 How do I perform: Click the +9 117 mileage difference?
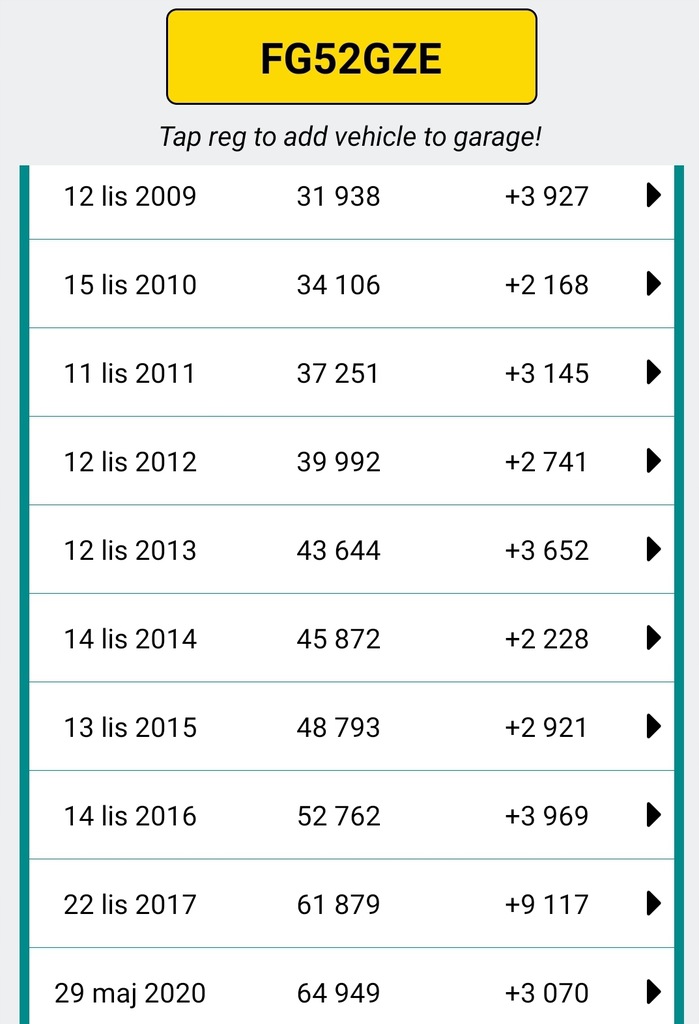[x=546, y=905]
